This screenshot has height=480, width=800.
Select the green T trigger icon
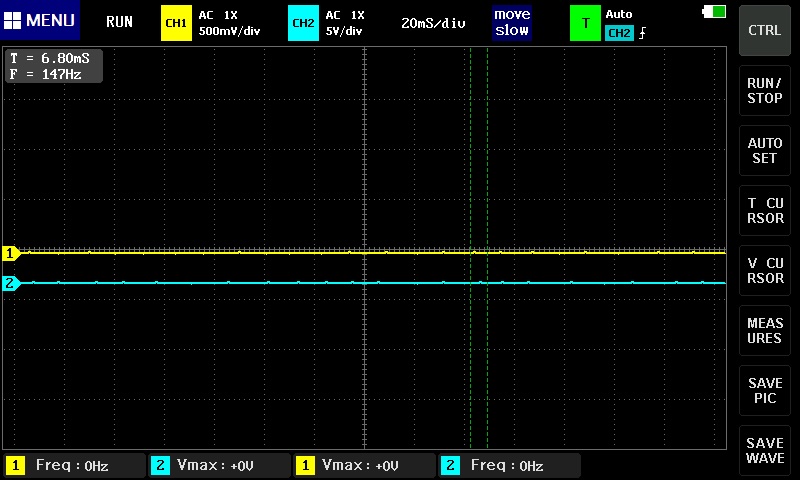[585, 22]
